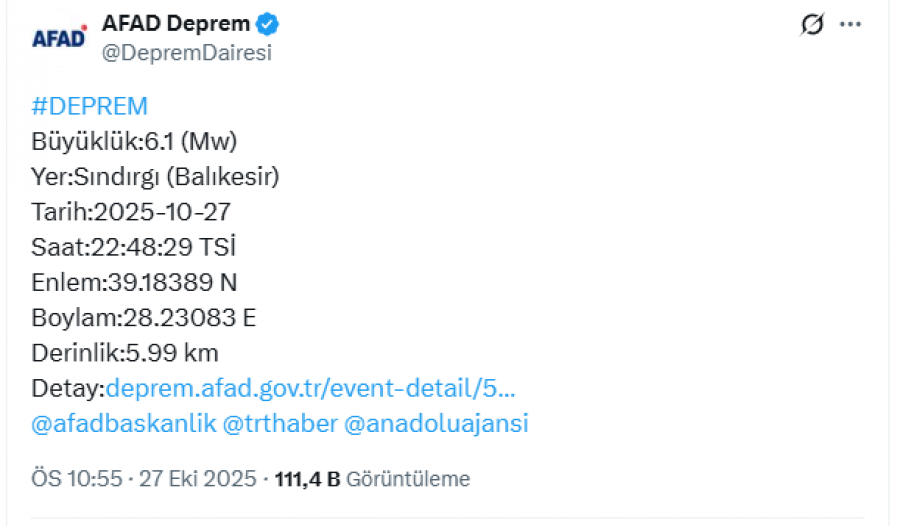Open the #DEPREM hashtag

pyautogui.click(x=90, y=107)
